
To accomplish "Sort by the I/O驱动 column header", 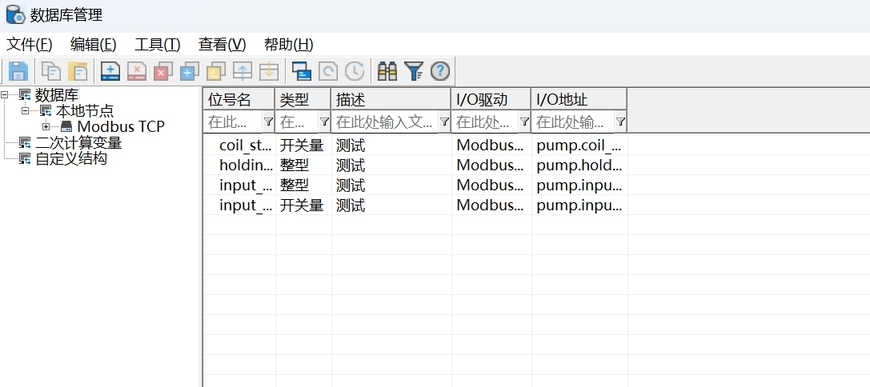I will (491, 99).
